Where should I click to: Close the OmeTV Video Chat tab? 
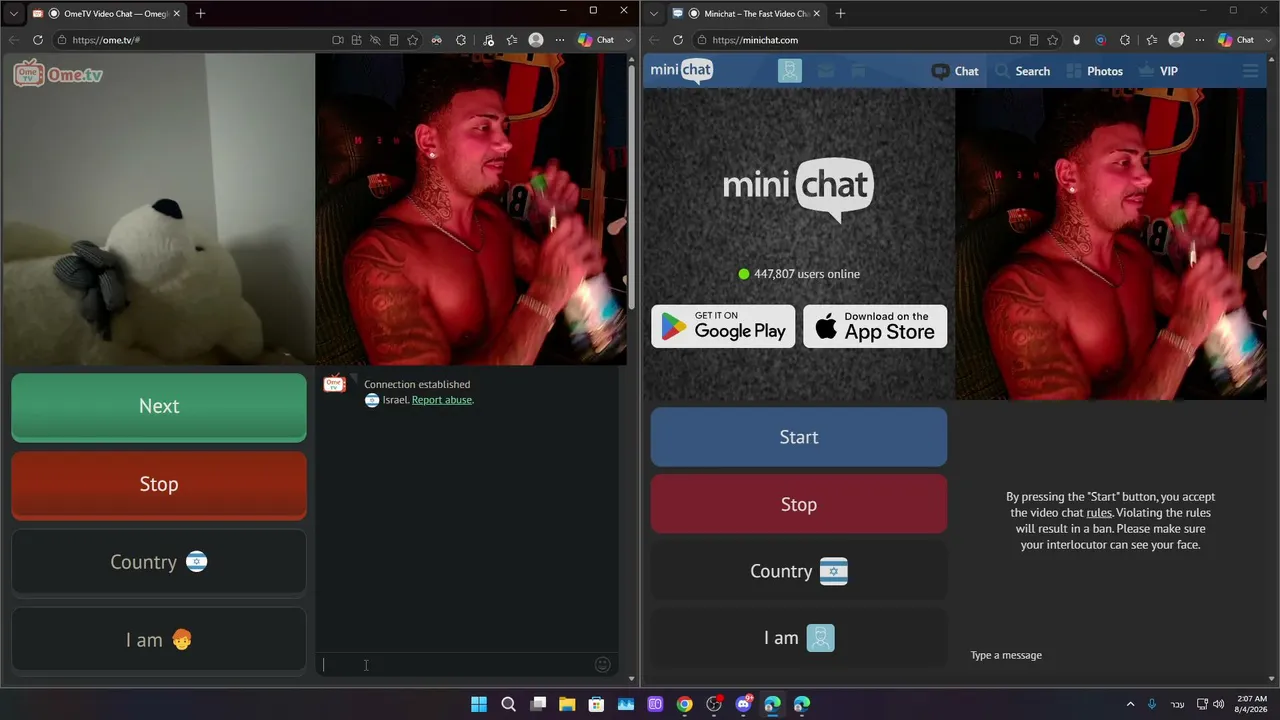(x=177, y=13)
